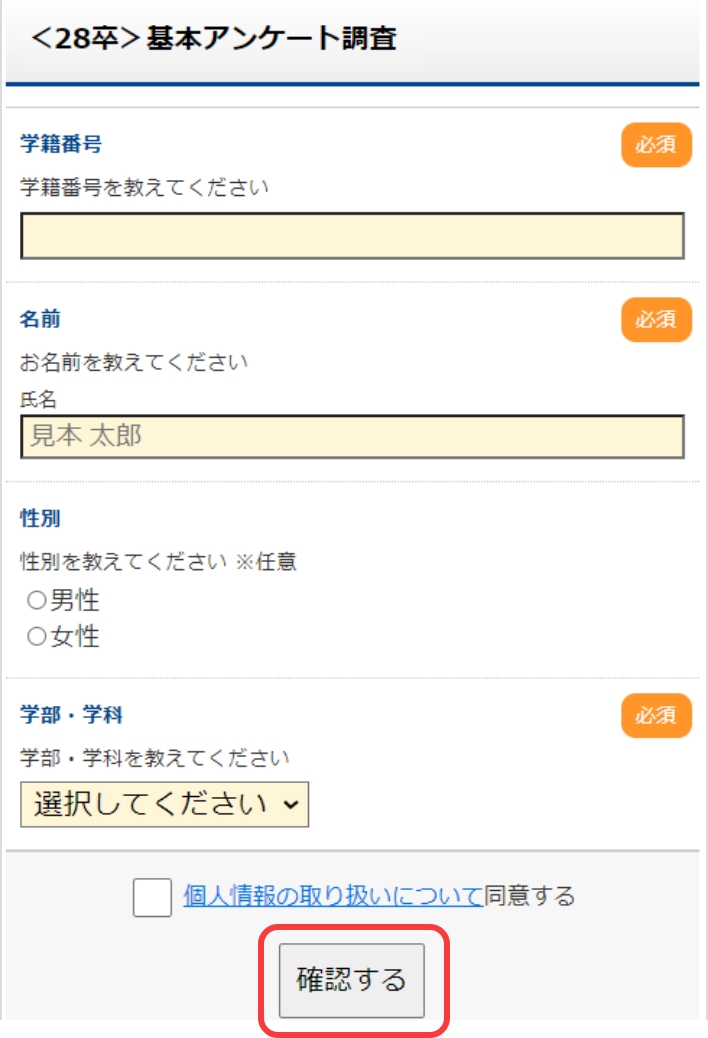The width and height of the screenshot is (708, 1038).
Task: Focus the 氏名 name input box
Action: (x=352, y=437)
